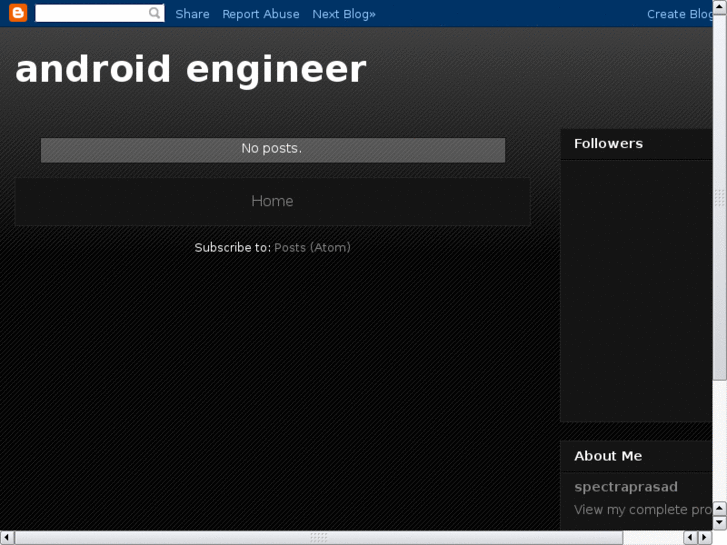The image size is (727, 545).
Task: Click the horizontal scrollbar thumb
Action: [319, 538]
